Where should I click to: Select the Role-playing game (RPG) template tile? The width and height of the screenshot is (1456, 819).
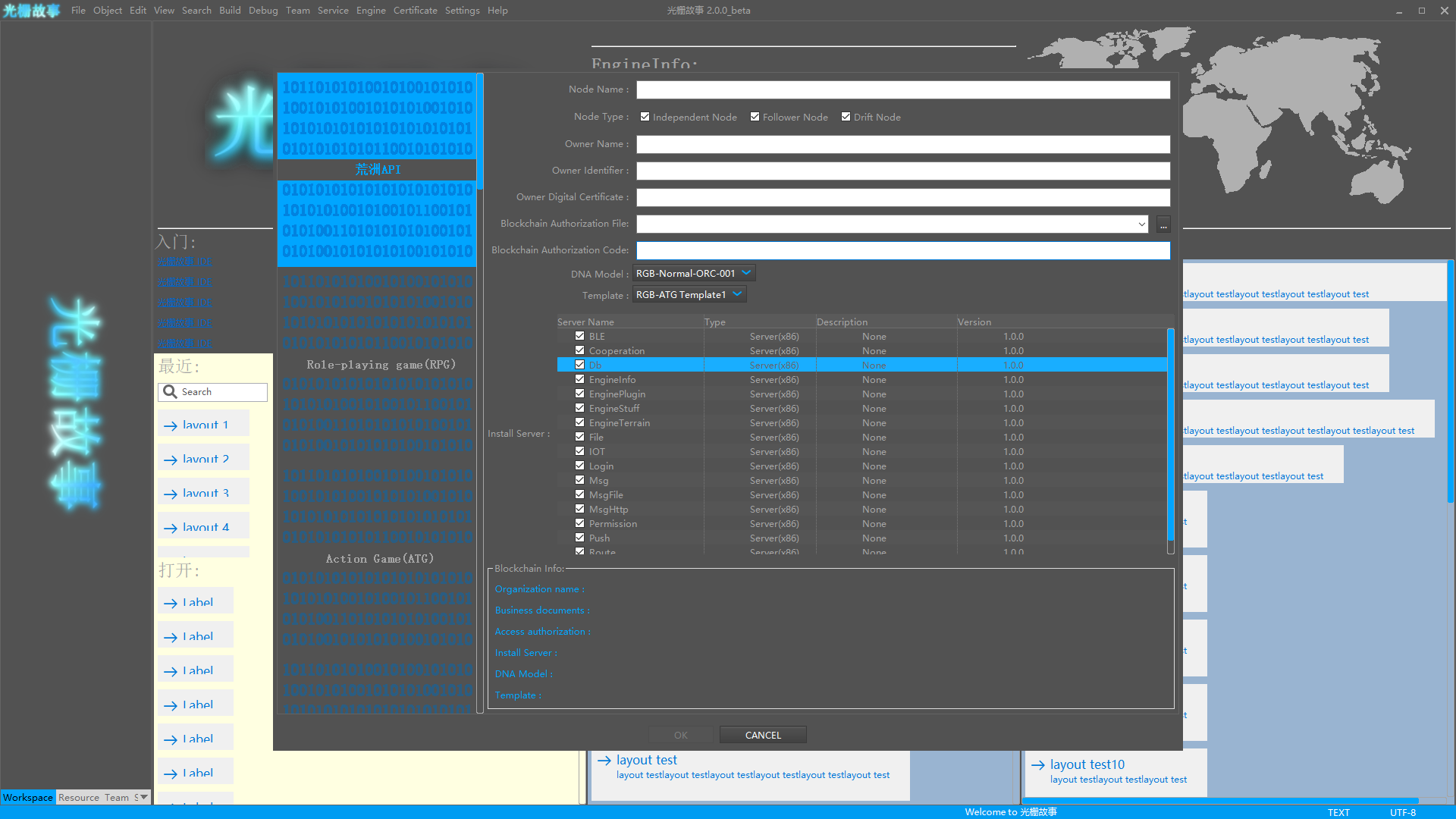pos(377,365)
